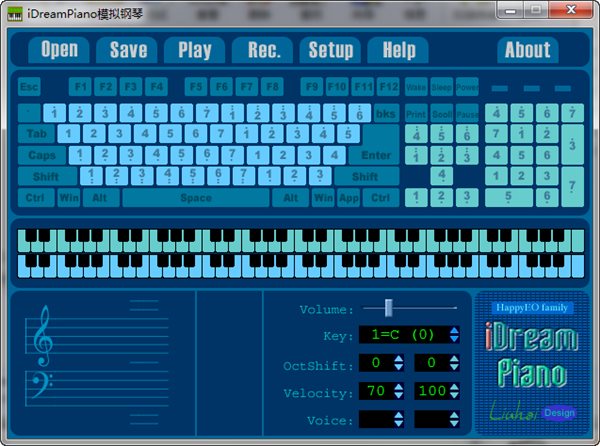Click the Tab key on the virtual keyboard

click(x=37, y=134)
